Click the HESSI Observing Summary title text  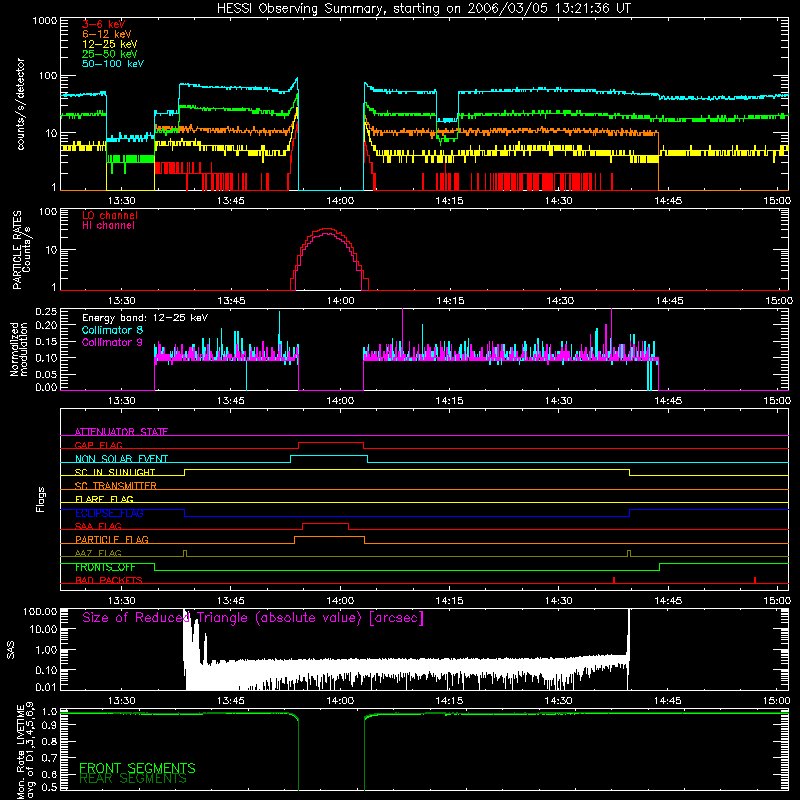pyautogui.click(x=423, y=9)
